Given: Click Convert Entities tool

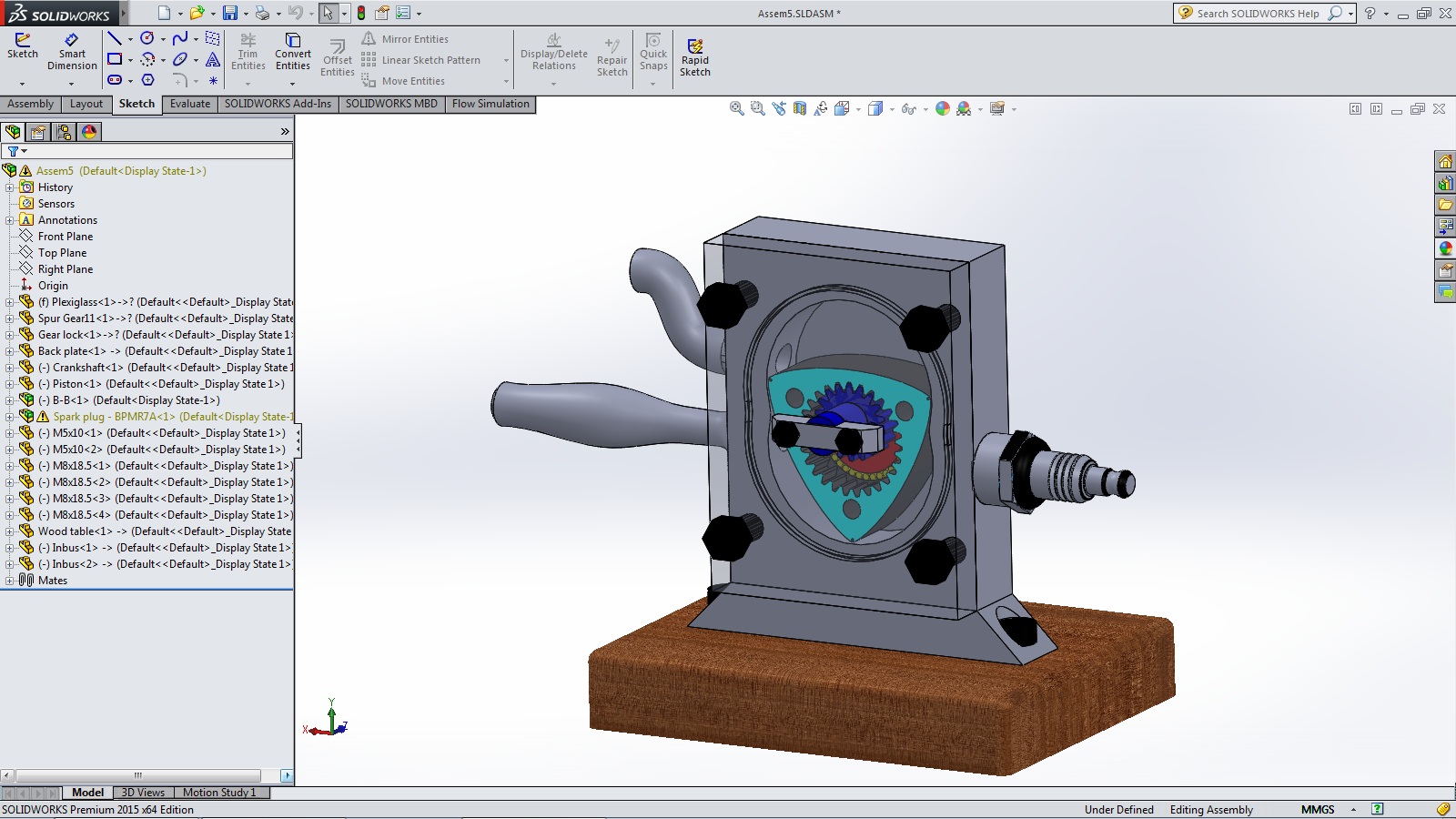Looking at the screenshot, I should (293, 53).
